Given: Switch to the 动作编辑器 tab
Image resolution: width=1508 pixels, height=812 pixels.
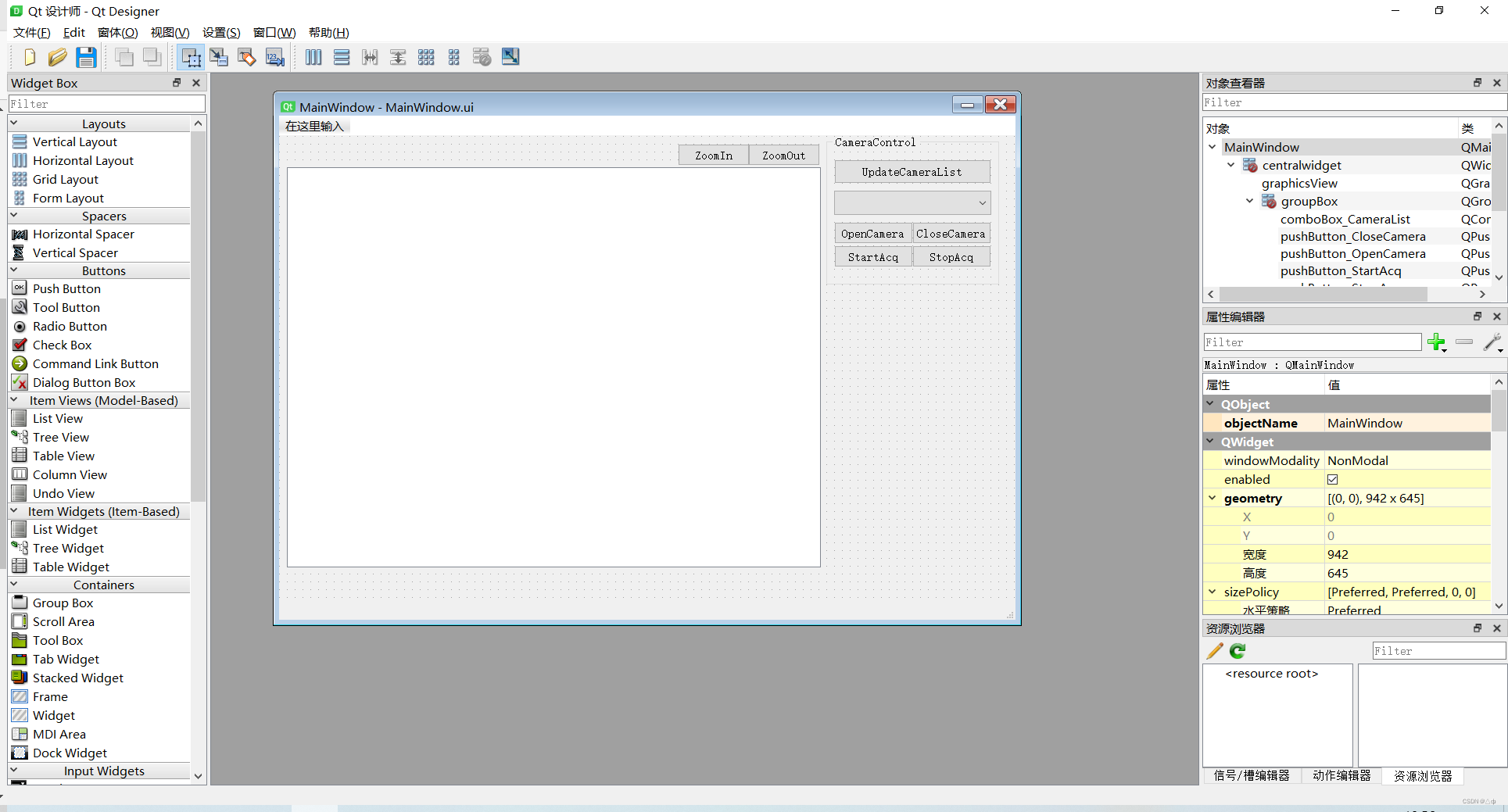Looking at the screenshot, I should point(1341,775).
